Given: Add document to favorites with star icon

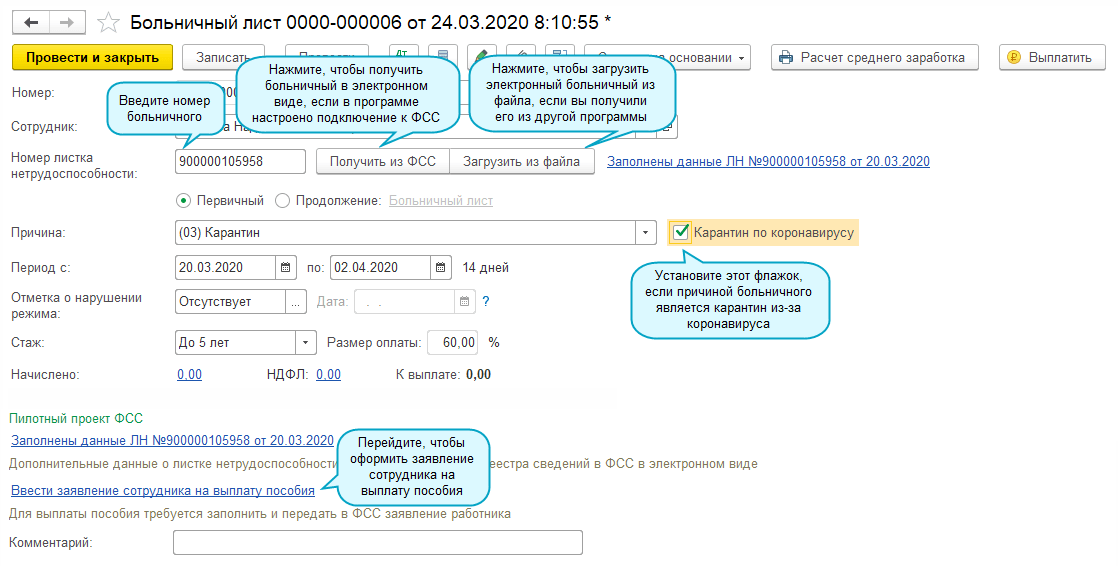Looking at the screenshot, I should [108, 23].
